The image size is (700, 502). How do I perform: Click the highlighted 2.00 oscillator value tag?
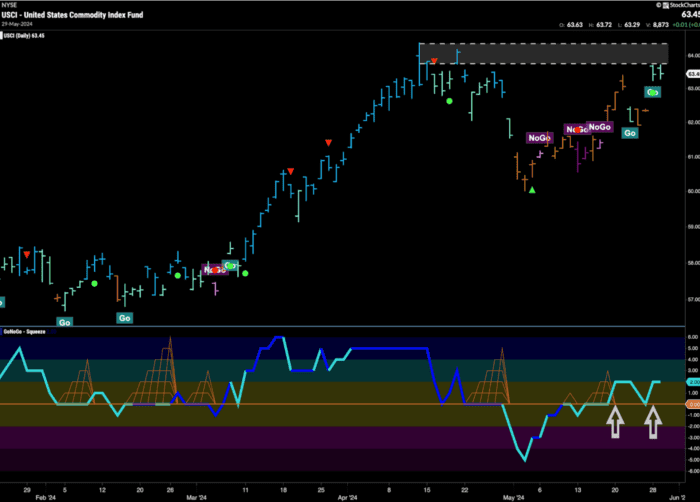tap(694, 382)
